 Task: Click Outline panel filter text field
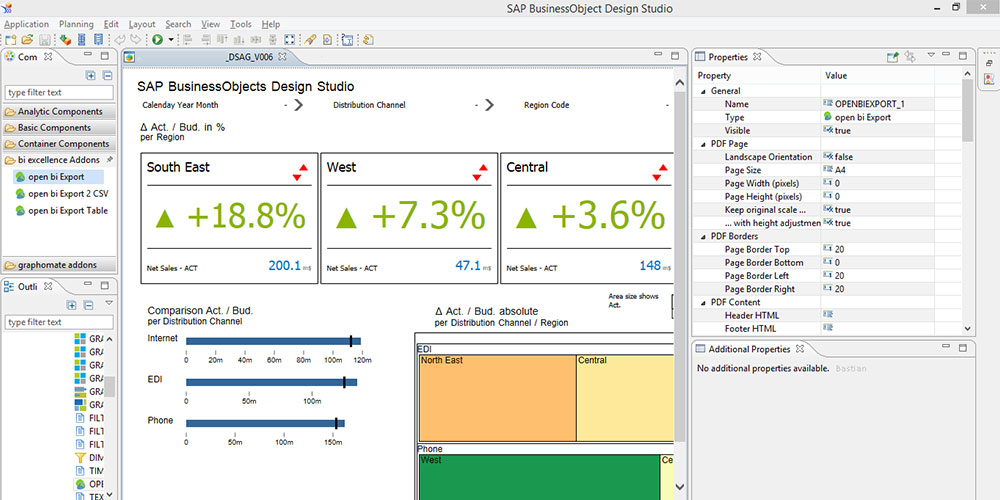tap(59, 322)
